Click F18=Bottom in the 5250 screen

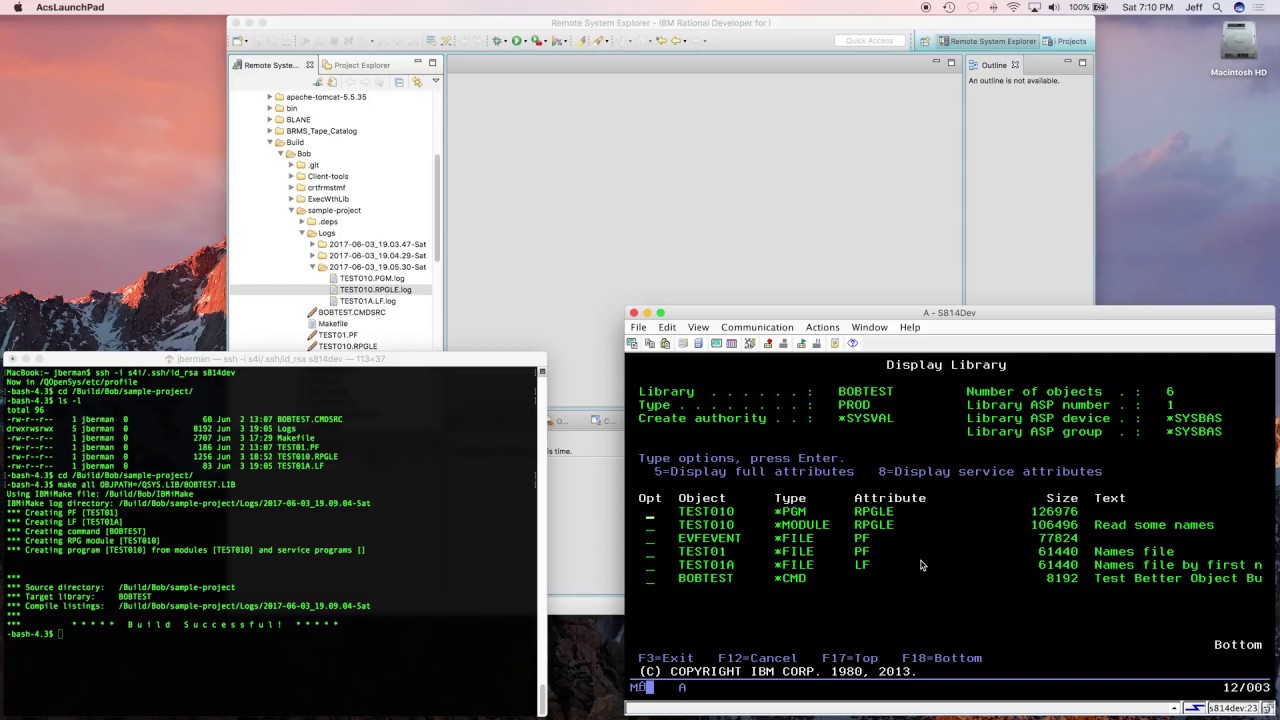tap(942, 658)
